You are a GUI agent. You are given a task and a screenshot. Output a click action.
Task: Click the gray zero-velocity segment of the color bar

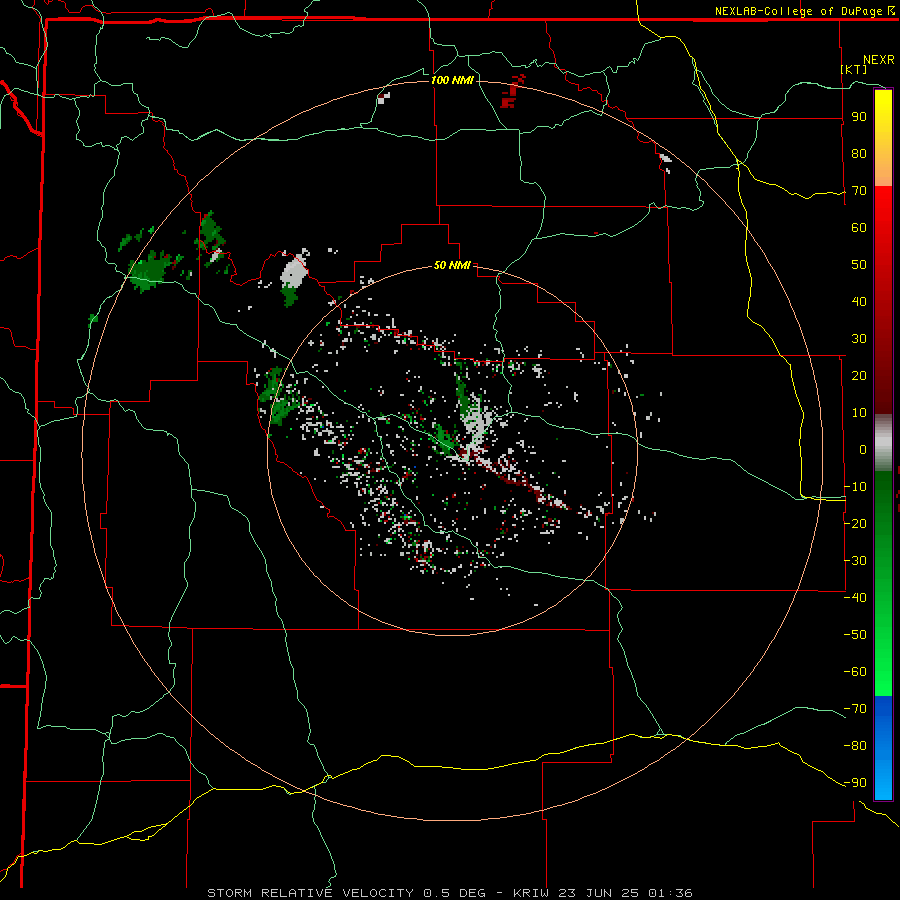pyautogui.click(x=883, y=443)
